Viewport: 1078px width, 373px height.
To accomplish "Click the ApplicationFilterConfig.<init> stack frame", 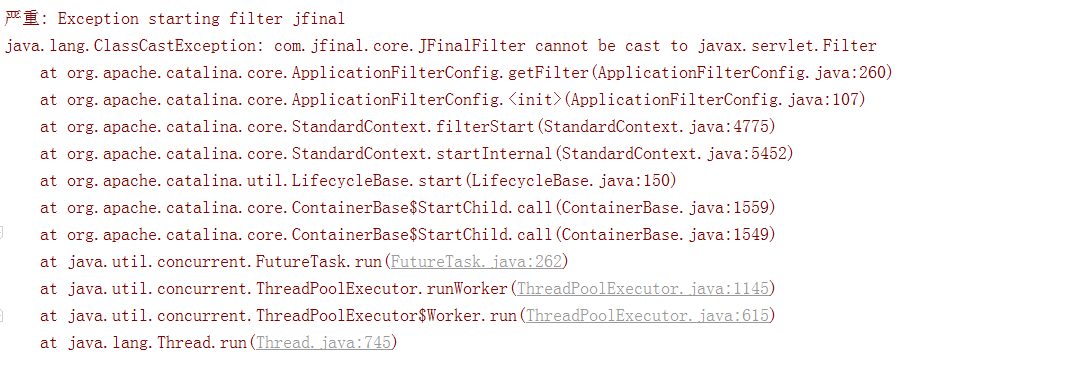I will coord(452,100).
